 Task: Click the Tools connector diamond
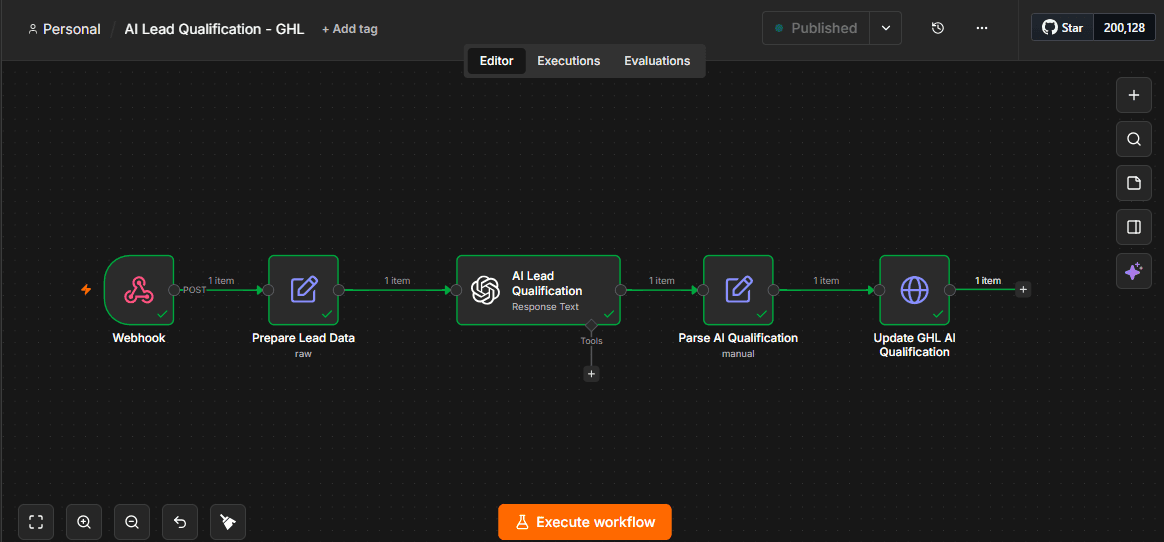tap(592, 325)
